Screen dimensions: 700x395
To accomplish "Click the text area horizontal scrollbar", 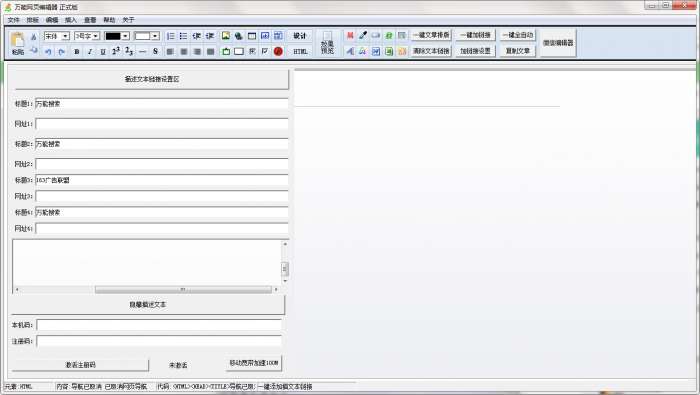I will pyautogui.click(x=146, y=290).
